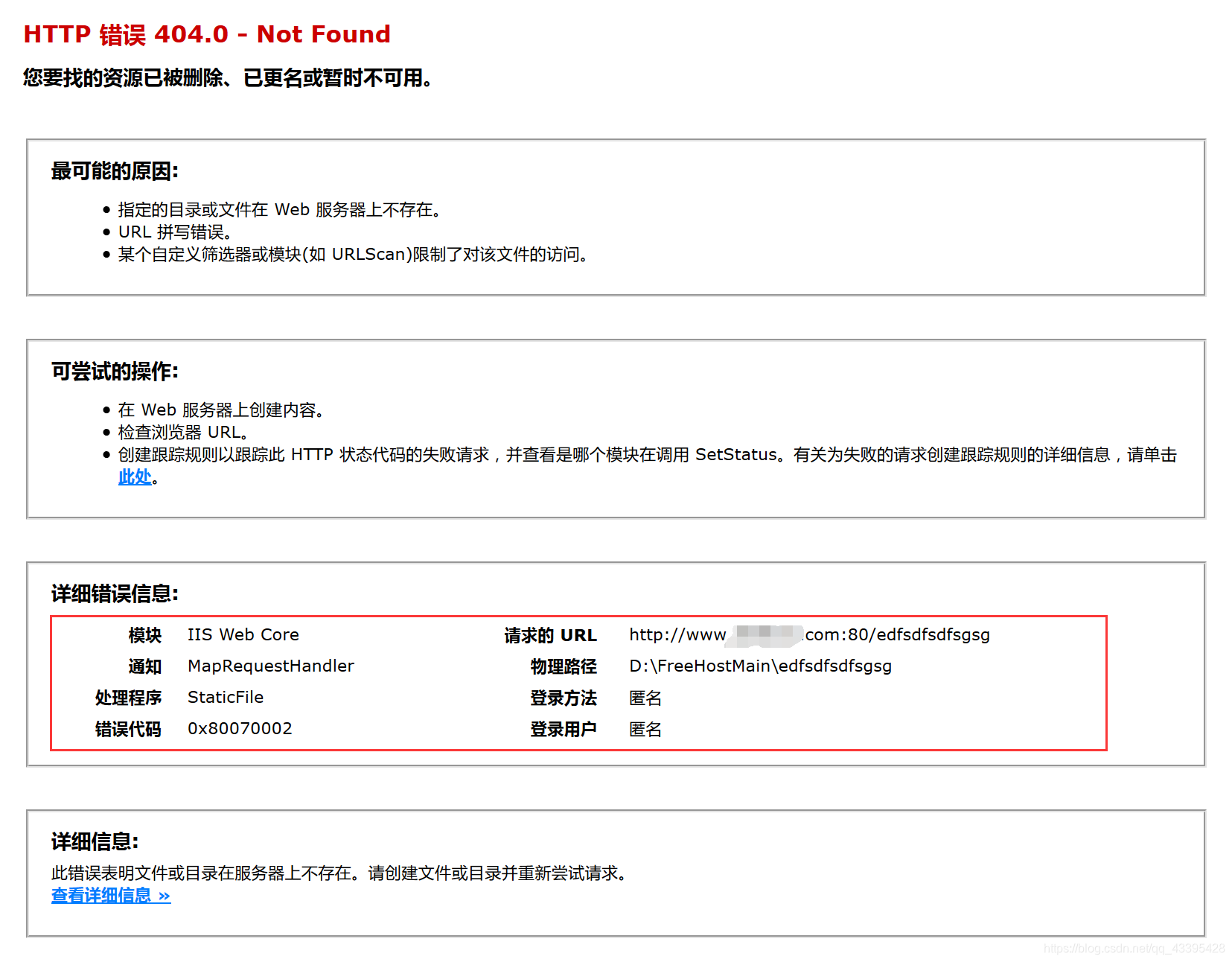Select the 详细信息 section heading
Screen dimensions: 1232x962
coord(95,842)
